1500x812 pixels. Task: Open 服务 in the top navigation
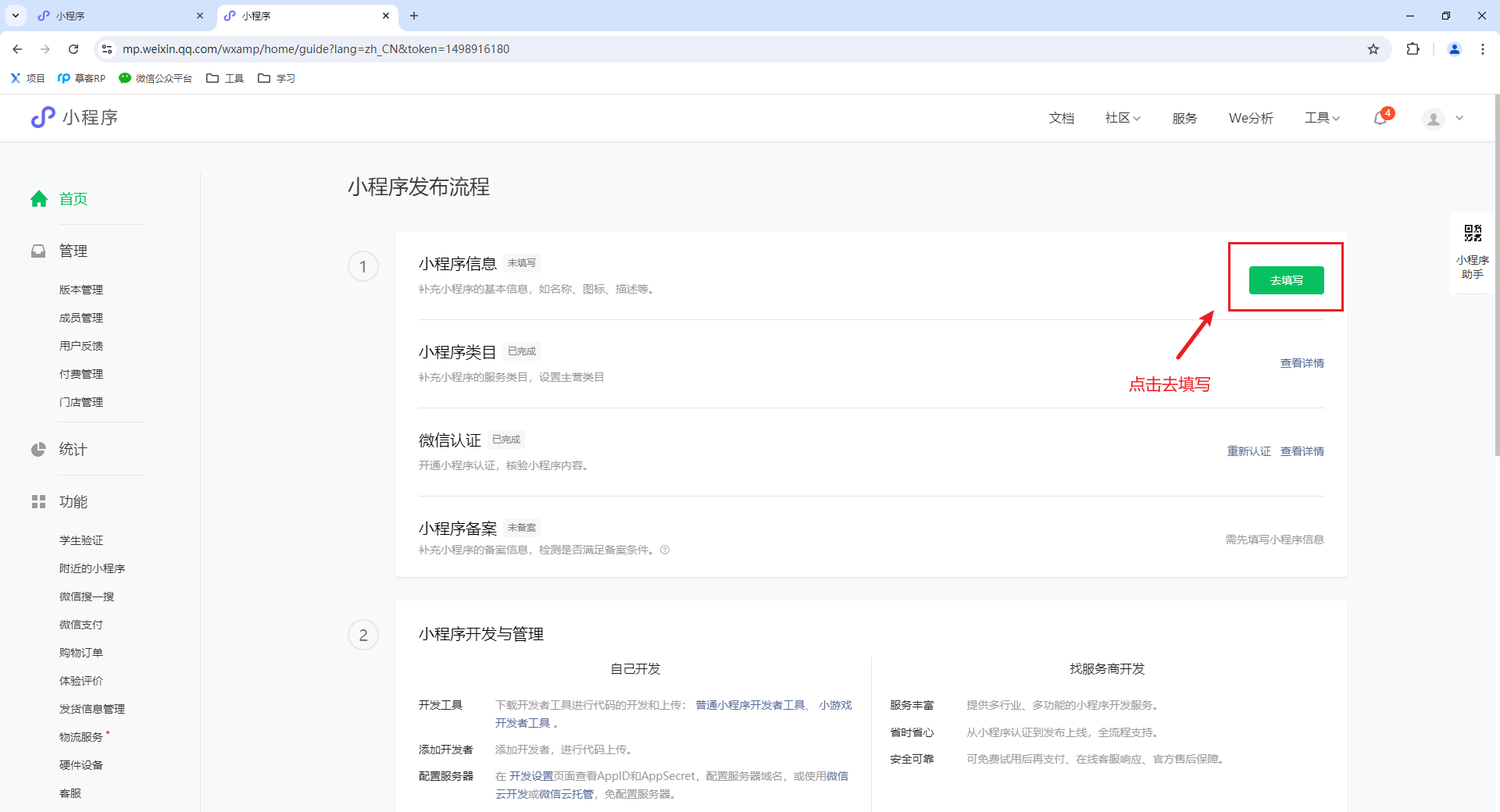coord(1184,119)
